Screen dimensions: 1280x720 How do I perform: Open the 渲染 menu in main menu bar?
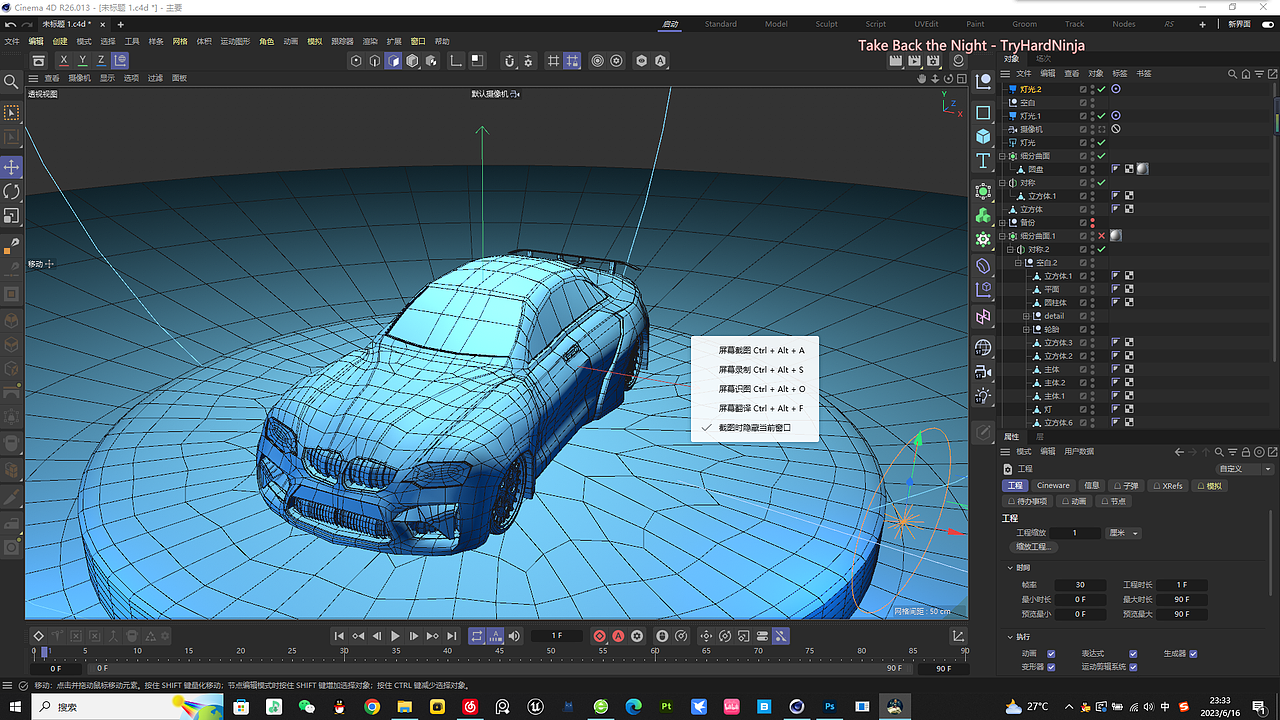click(370, 42)
